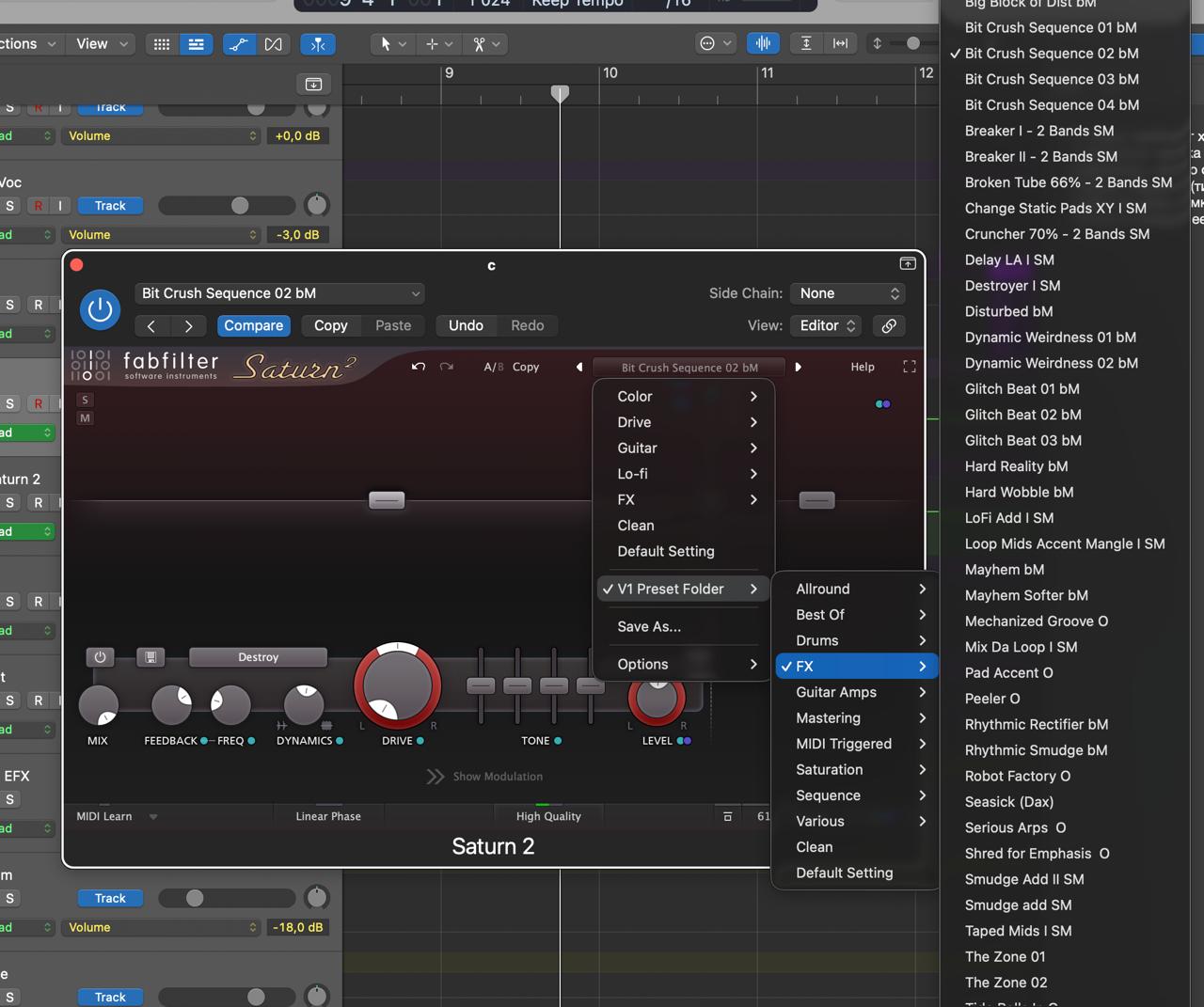Toggle High Quality mode
The width and height of the screenshot is (1204, 1007).
pyautogui.click(x=548, y=816)
